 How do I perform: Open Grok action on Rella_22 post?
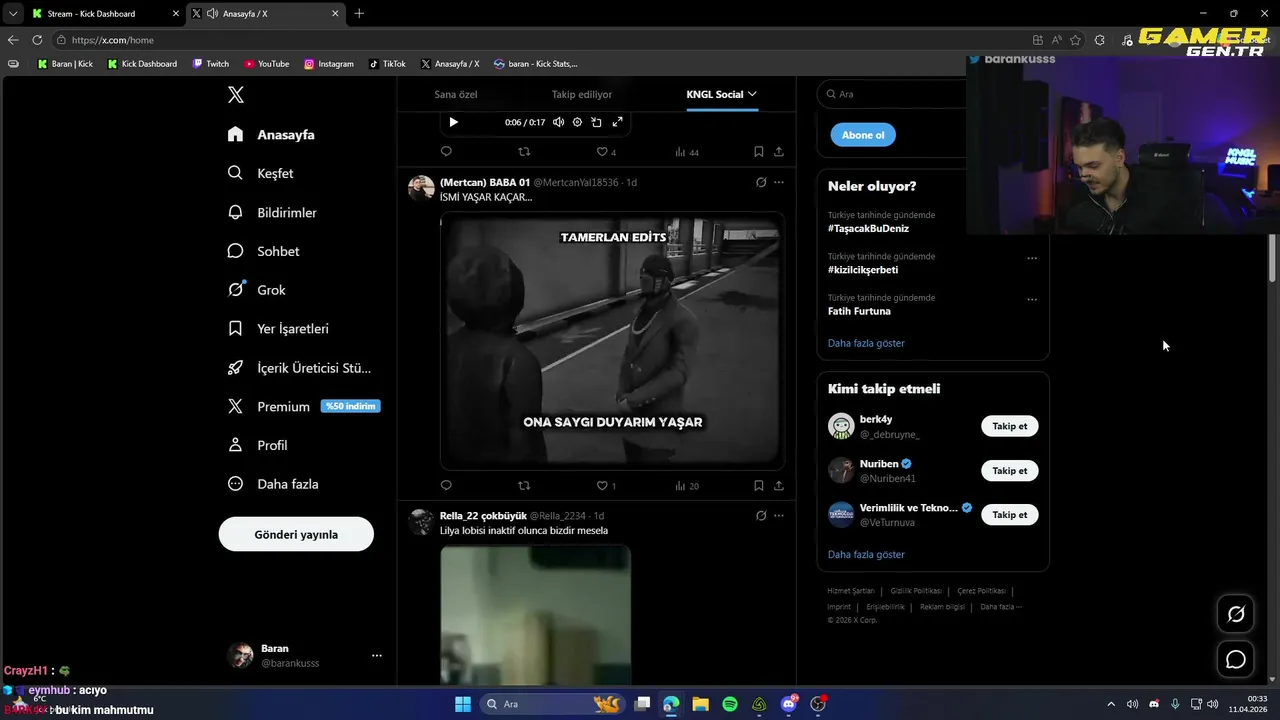pyautogui.click(x=761, y=516)
